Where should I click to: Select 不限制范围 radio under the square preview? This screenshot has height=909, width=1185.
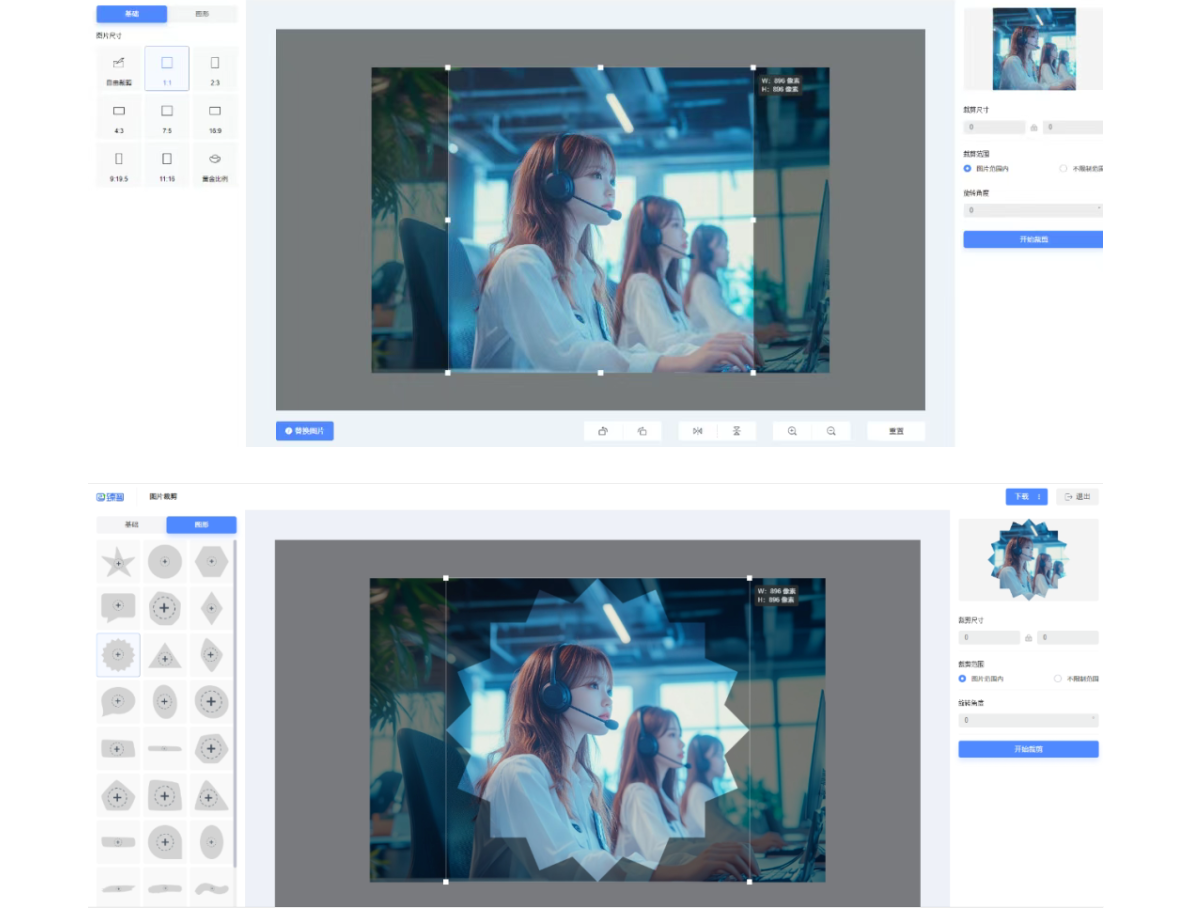point(1063,168)
